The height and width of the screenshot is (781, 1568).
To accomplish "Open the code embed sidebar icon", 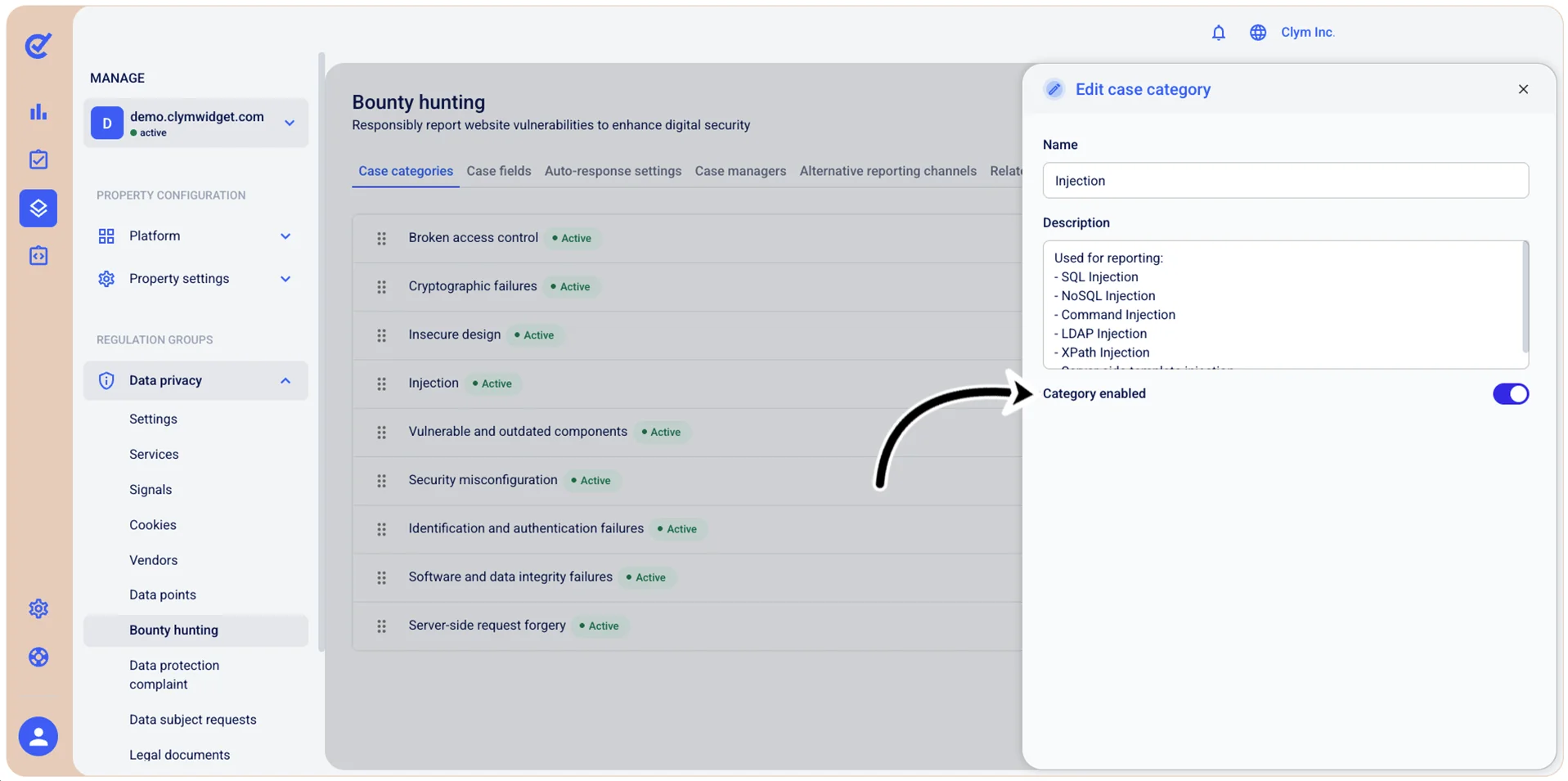I will (38, 256).
